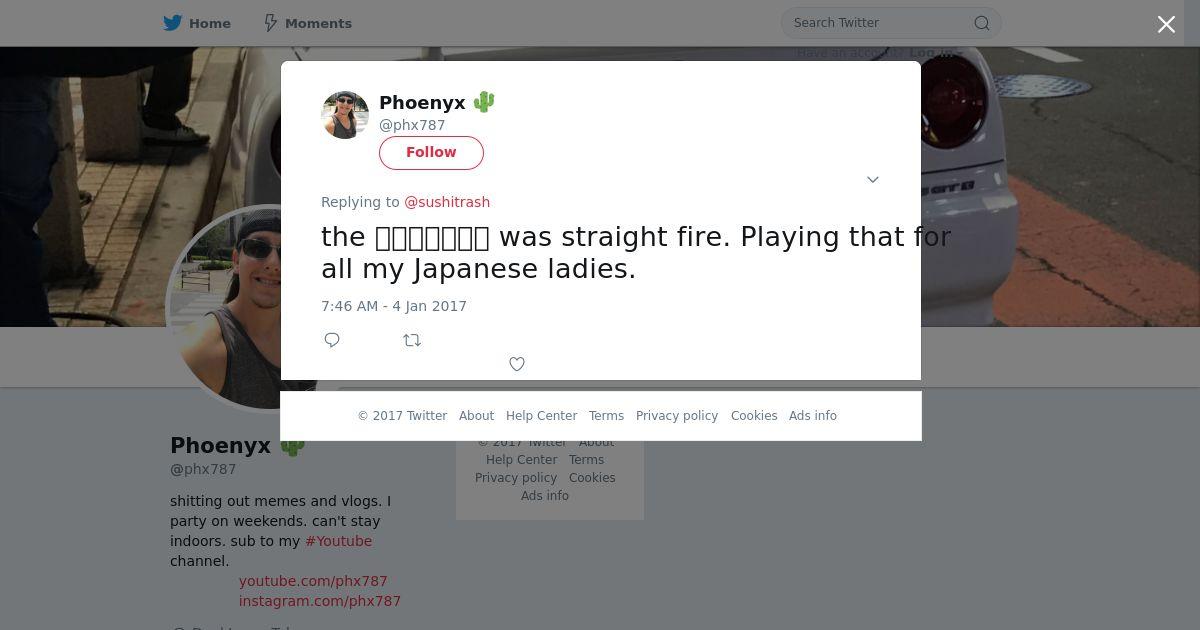Reply to the tweet using the speech bubble icon

point(332,340)
